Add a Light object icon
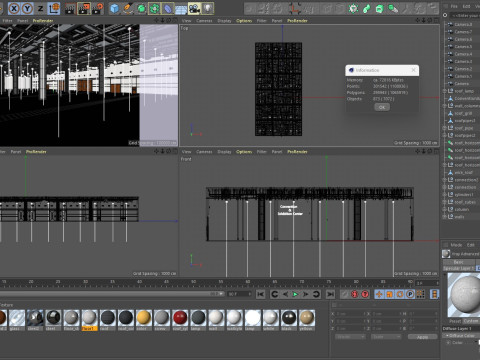This screenshot has width=480, height=360. click(208, 8)
